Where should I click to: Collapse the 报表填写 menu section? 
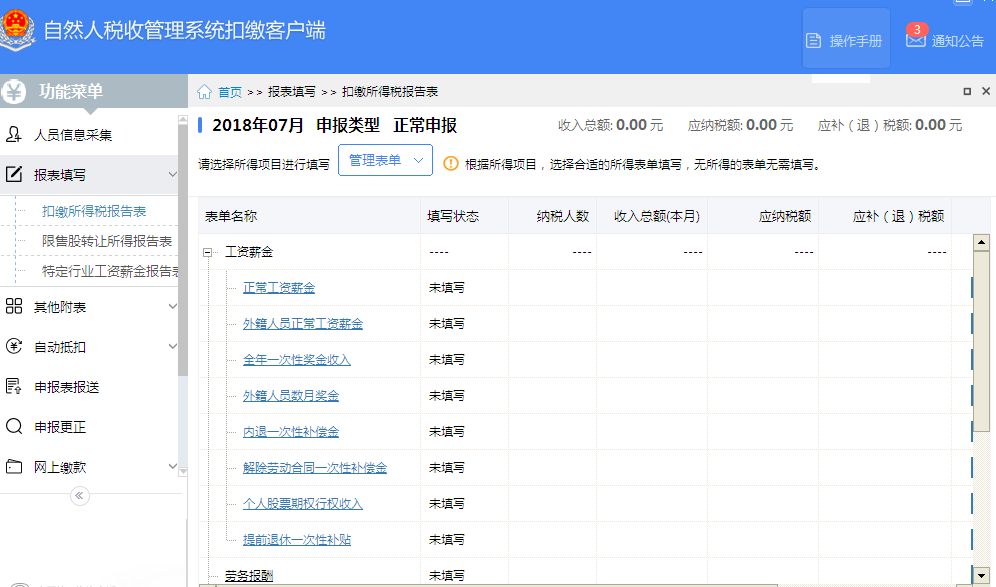coord(172,175)
